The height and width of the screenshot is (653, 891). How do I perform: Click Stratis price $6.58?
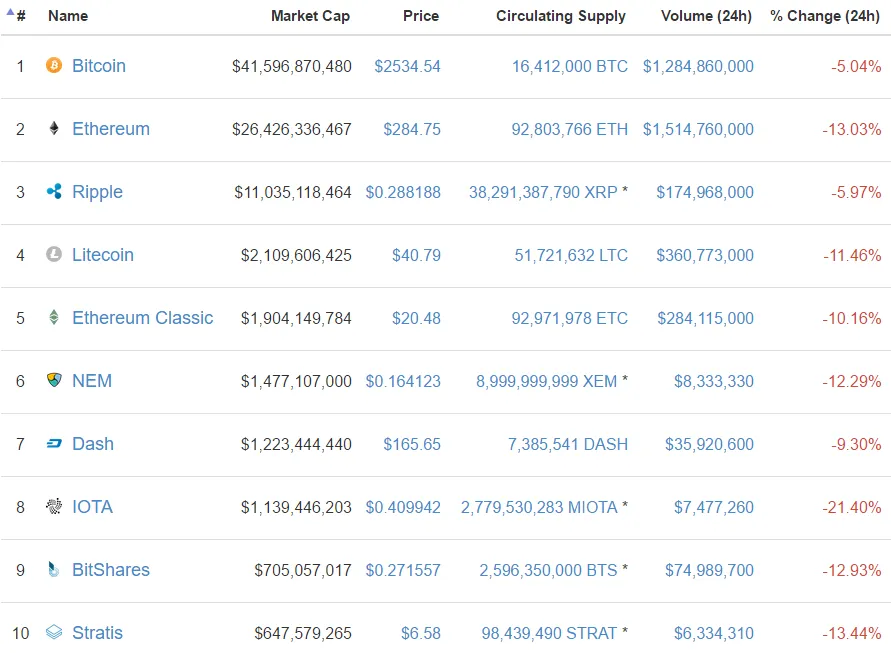pyautogui.click(x=421, y=634)
